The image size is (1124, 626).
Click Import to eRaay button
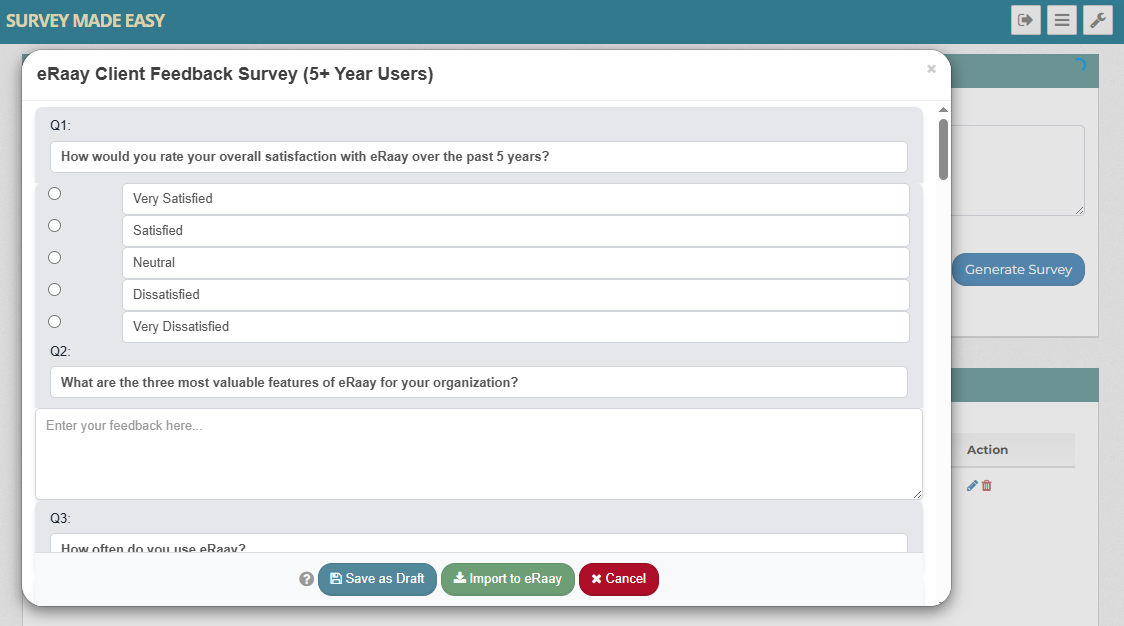point(508,579)
